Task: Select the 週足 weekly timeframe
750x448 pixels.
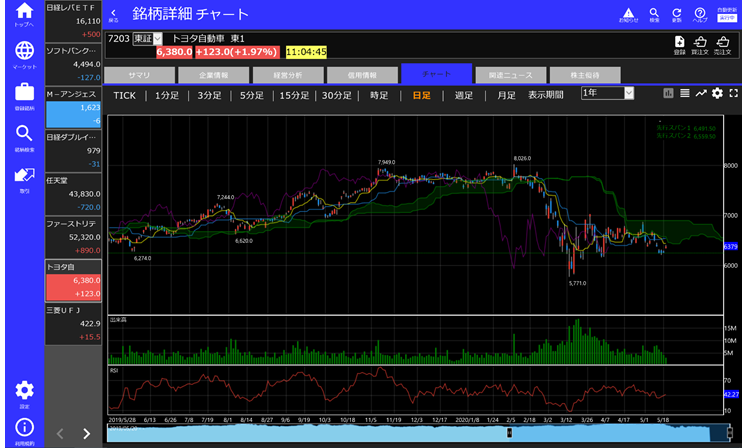Action: click(x=463, y=95)
